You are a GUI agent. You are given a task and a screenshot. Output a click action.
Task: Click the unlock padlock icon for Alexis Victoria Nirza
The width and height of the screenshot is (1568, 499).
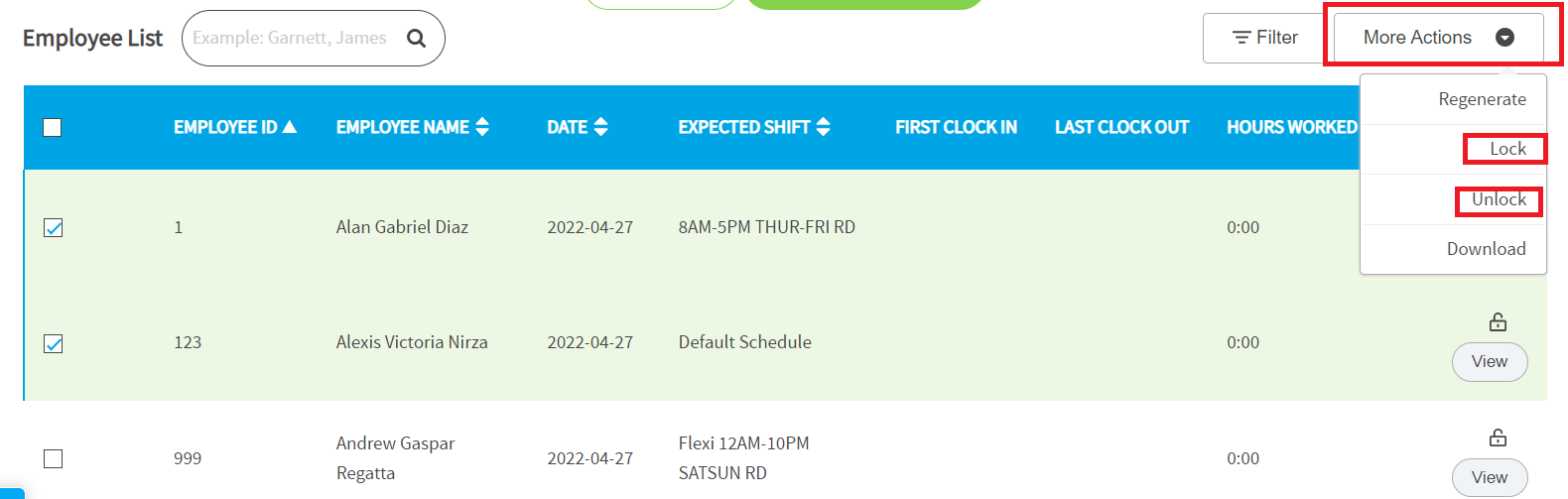tap(1498, 321)
